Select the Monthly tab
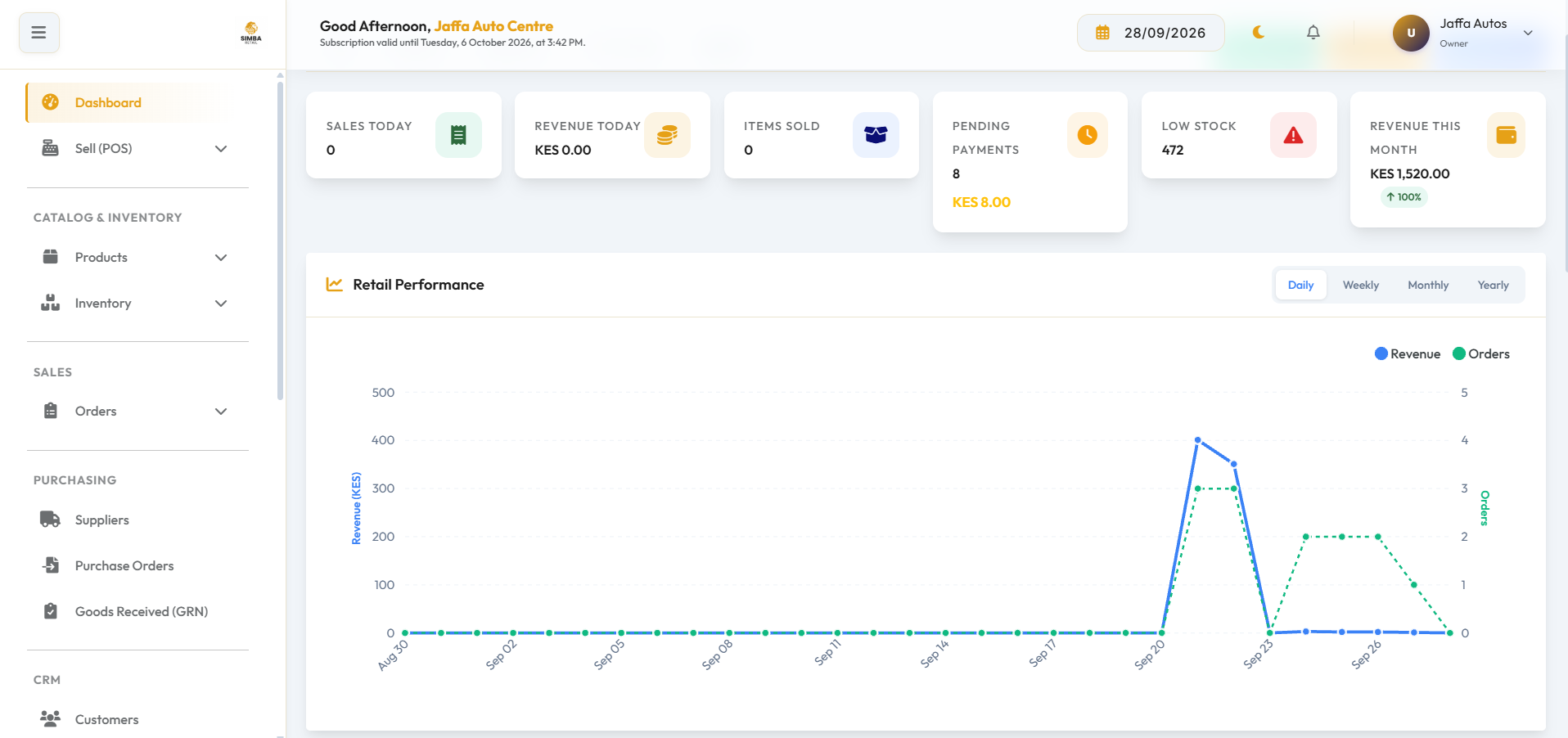The image size is (1568, 738). pyautogui.click(x=1428, y=285)
